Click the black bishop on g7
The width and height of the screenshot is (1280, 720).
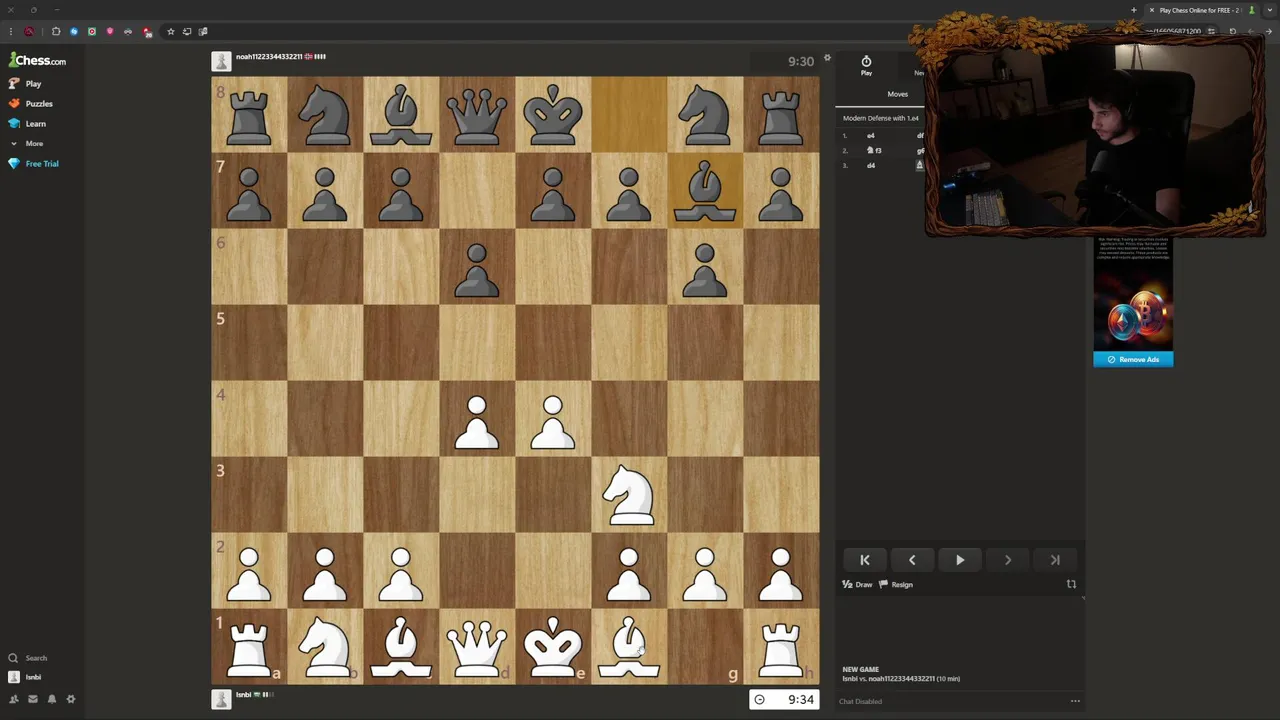click(x=705, y=191)
